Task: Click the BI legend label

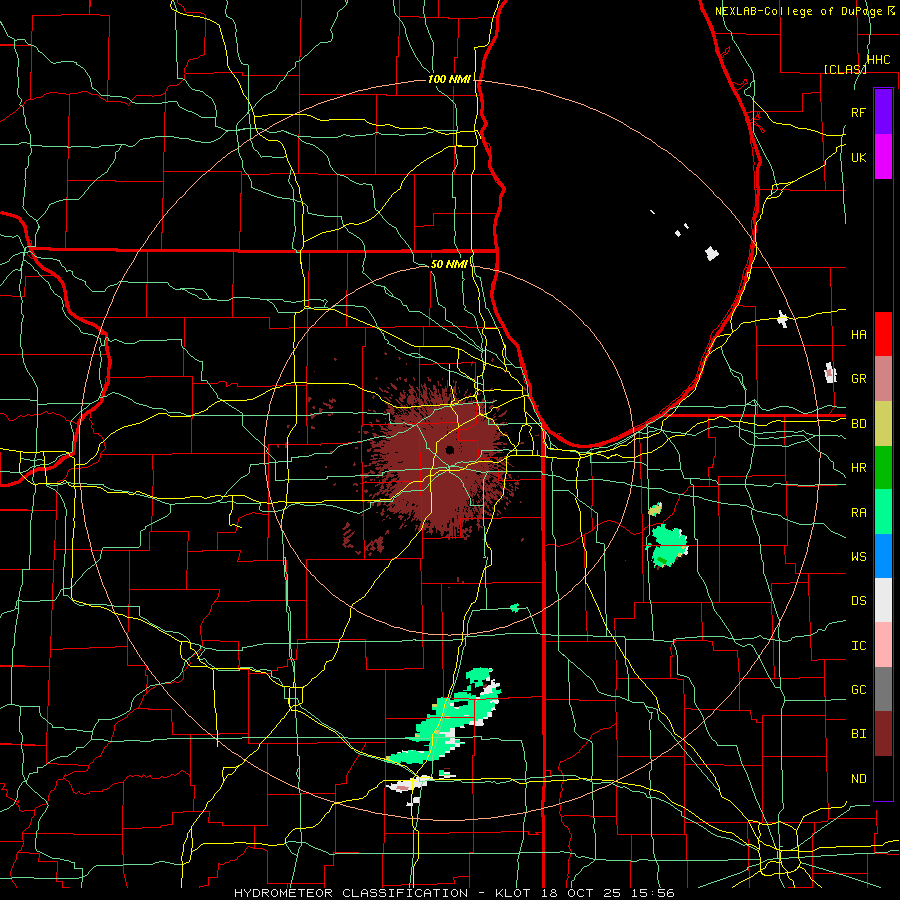Action: (859, 734)
